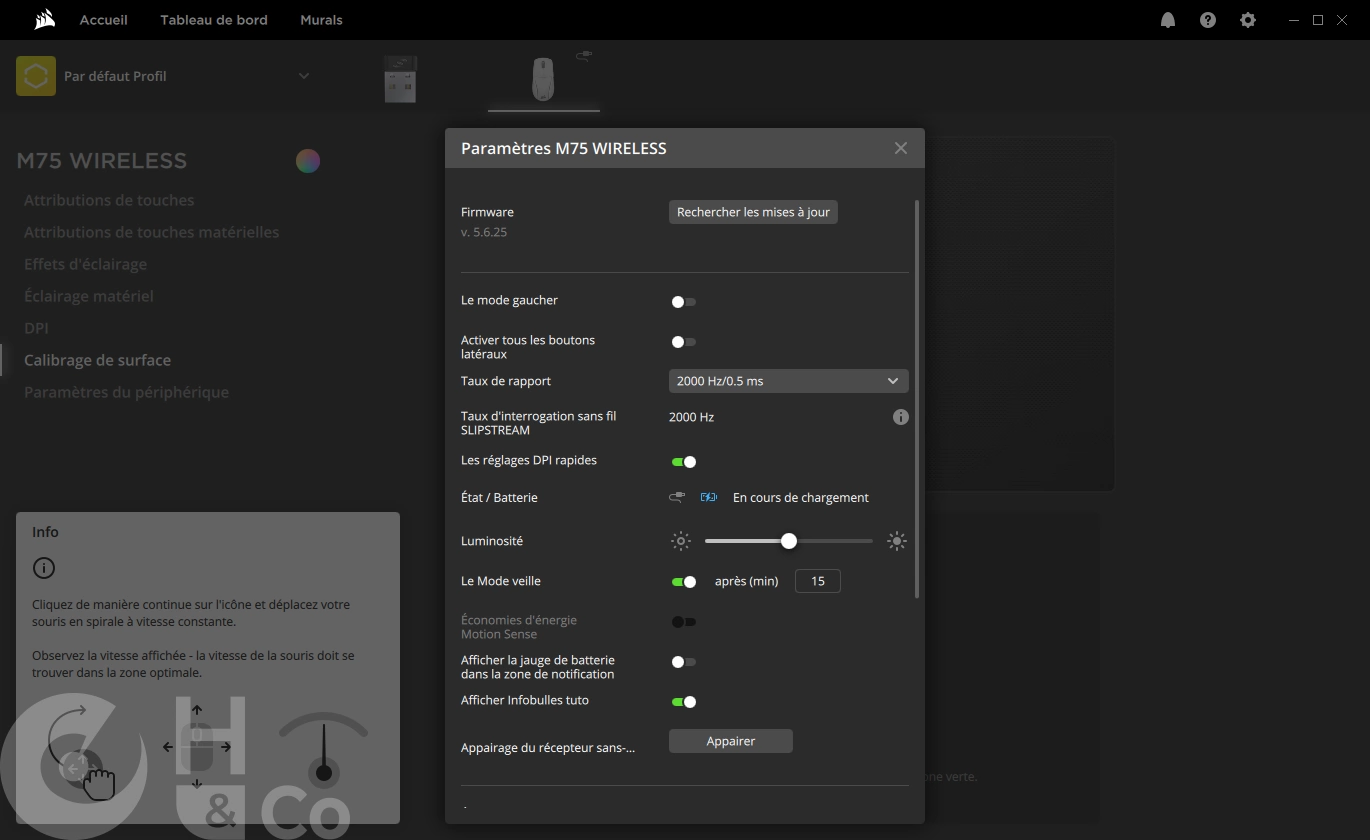This screenshot has width=1370, height=840.
Task: Click the Corsair sails logo
Action: [44, 20]
